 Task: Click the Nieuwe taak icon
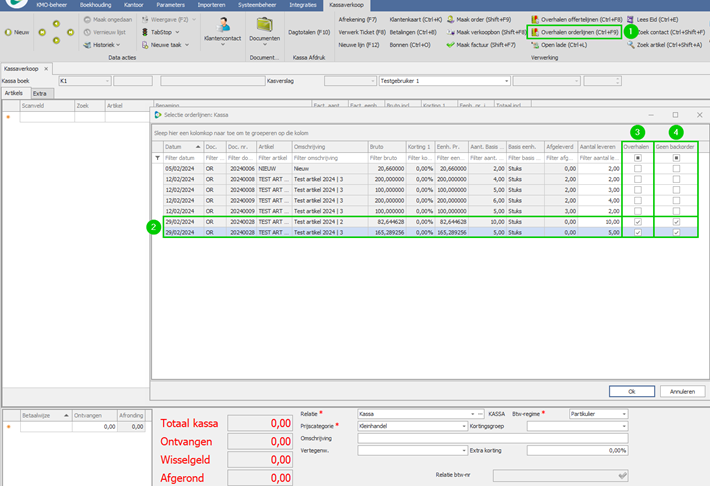point(145,45)
